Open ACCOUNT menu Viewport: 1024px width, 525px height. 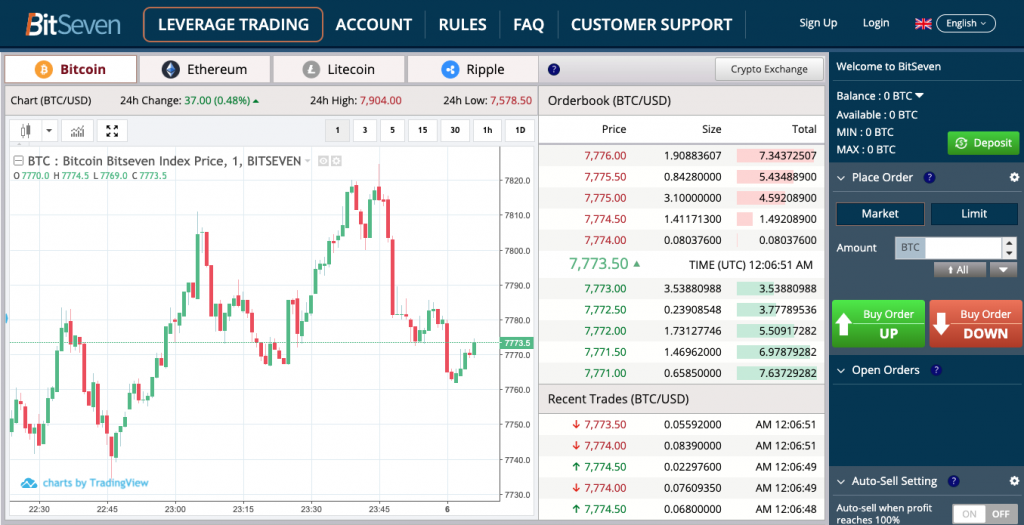point(374,25)
